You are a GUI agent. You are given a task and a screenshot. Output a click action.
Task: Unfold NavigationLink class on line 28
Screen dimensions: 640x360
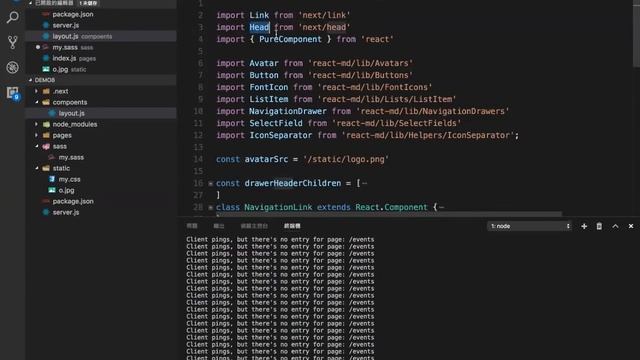211,207
